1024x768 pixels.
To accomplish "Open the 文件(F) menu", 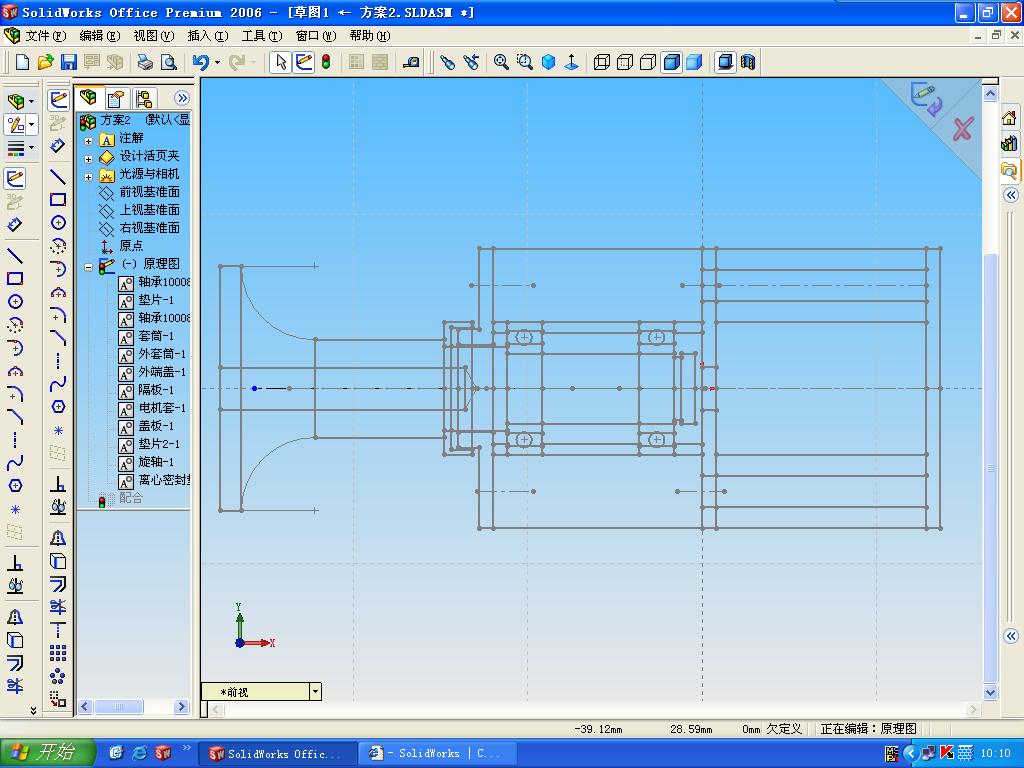I will point(46,35).
